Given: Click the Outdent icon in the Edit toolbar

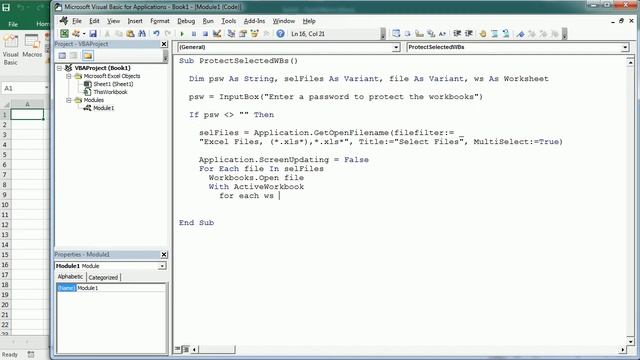Looking at the screenshot, I should 469,34.
